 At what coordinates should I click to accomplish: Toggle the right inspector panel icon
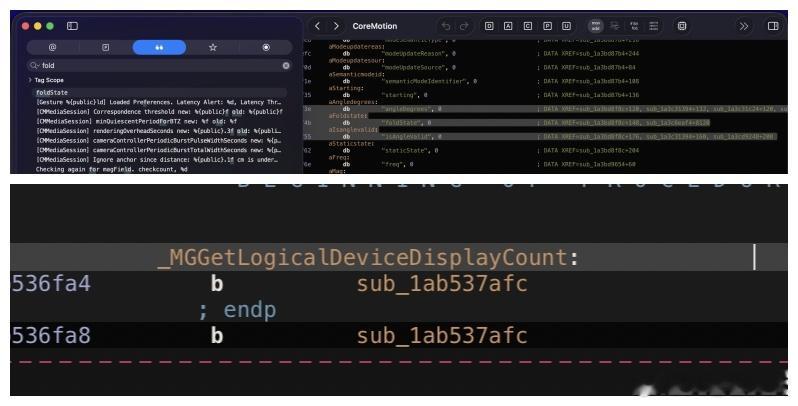773,26
